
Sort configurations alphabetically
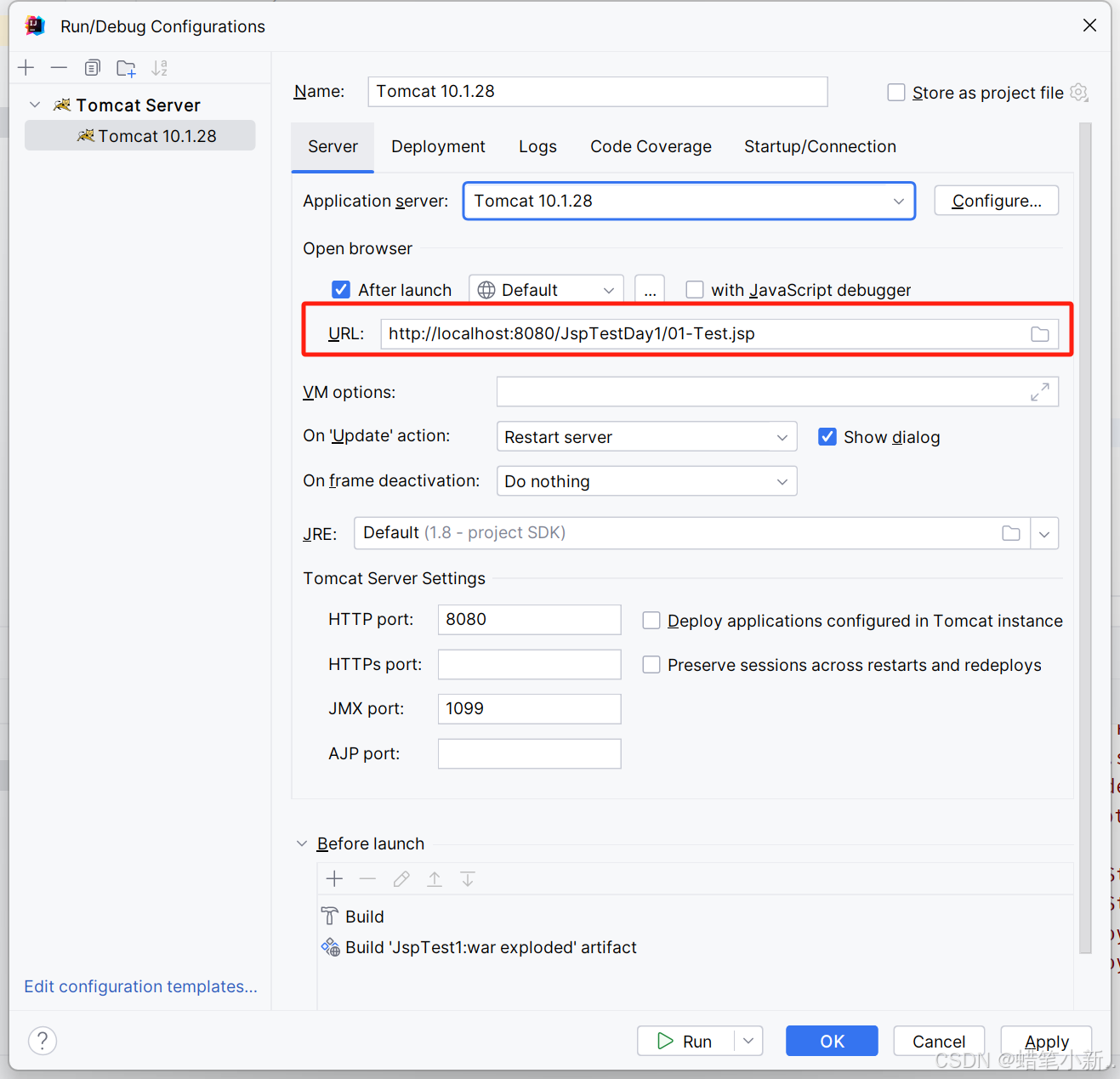pos(159,68)
